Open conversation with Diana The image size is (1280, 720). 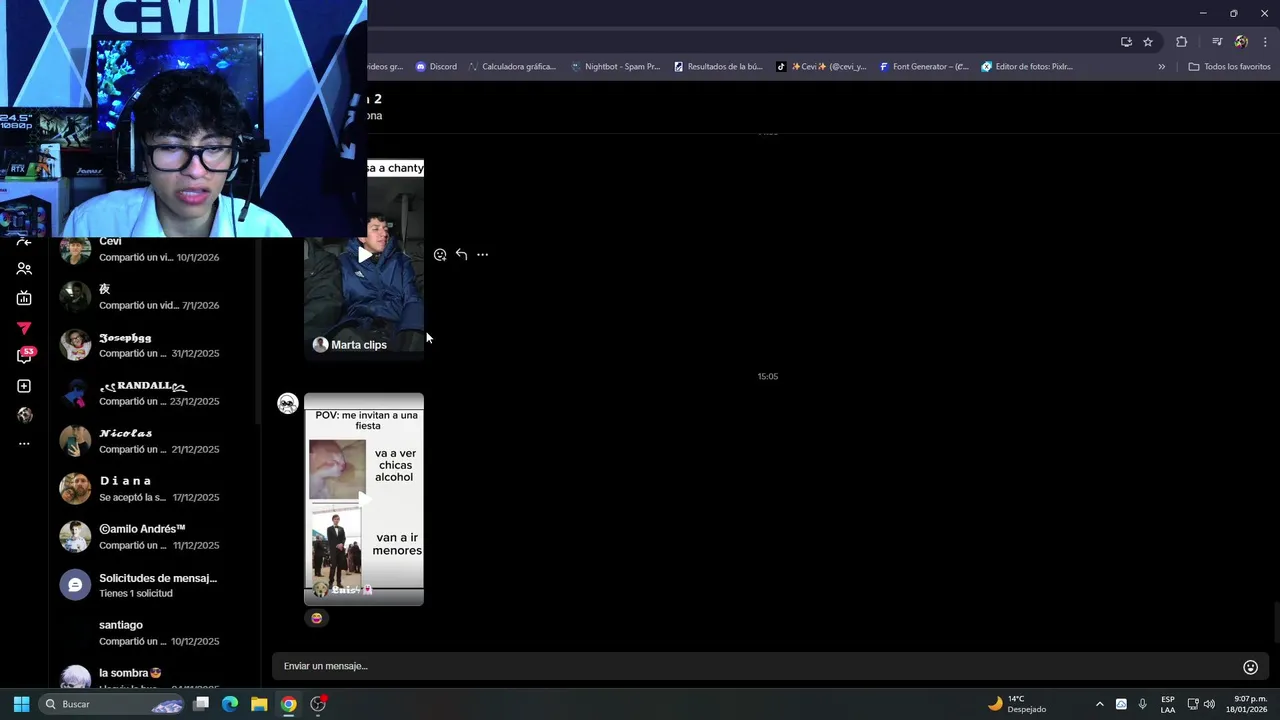154,489
